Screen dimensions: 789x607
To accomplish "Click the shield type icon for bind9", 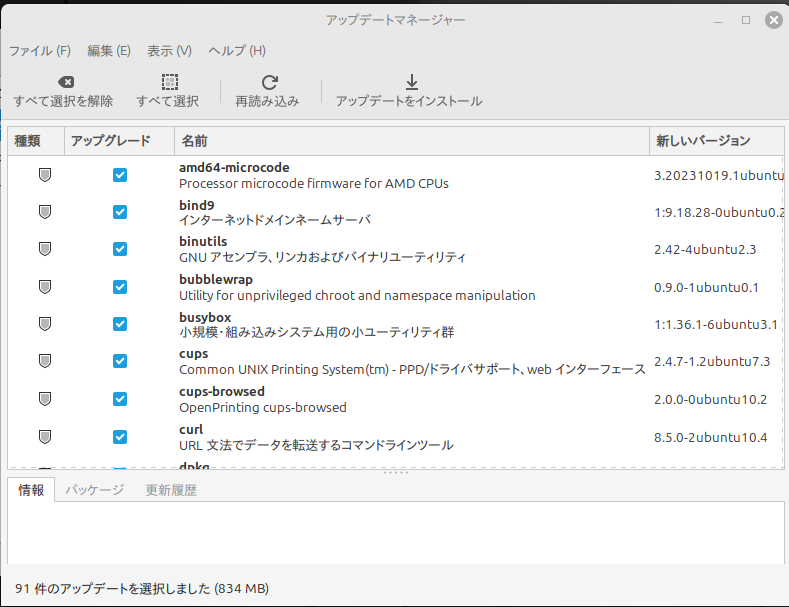I will (44, 212).
